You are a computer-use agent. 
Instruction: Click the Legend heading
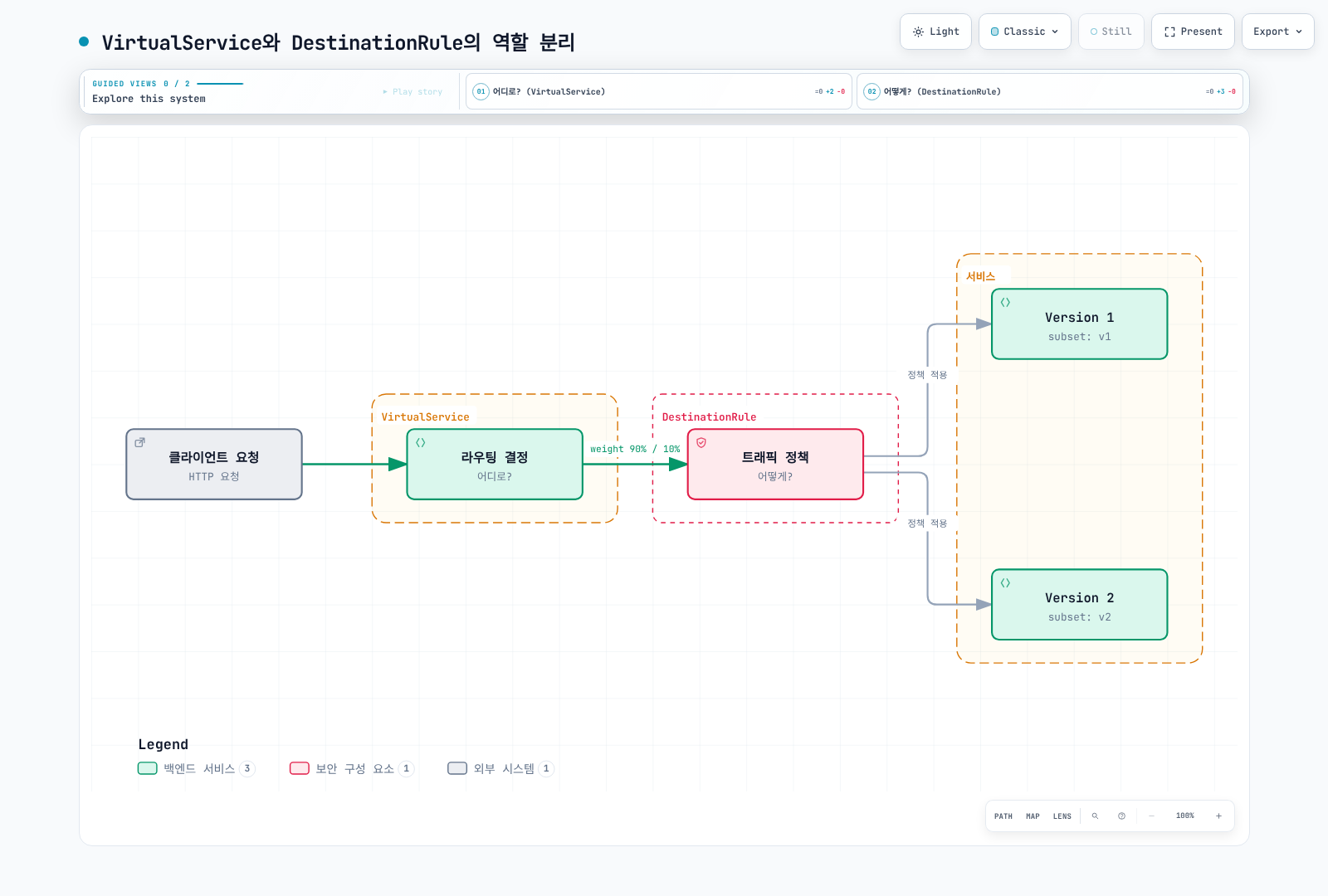click(x=163, y=744)
